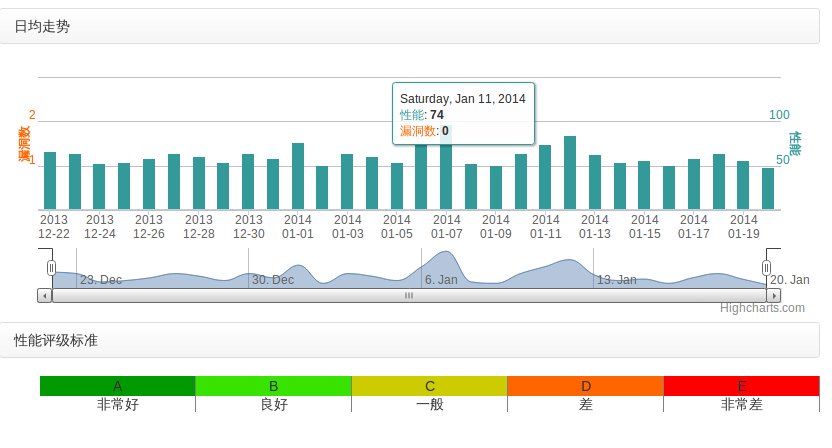Screen dimensions: 832x448
Task: Click the 2013 12-24 axis label
Action: (100, 227)
